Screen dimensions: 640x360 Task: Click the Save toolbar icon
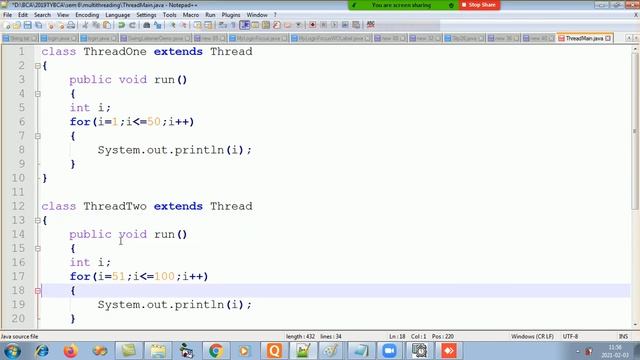(x=28, y=25)
